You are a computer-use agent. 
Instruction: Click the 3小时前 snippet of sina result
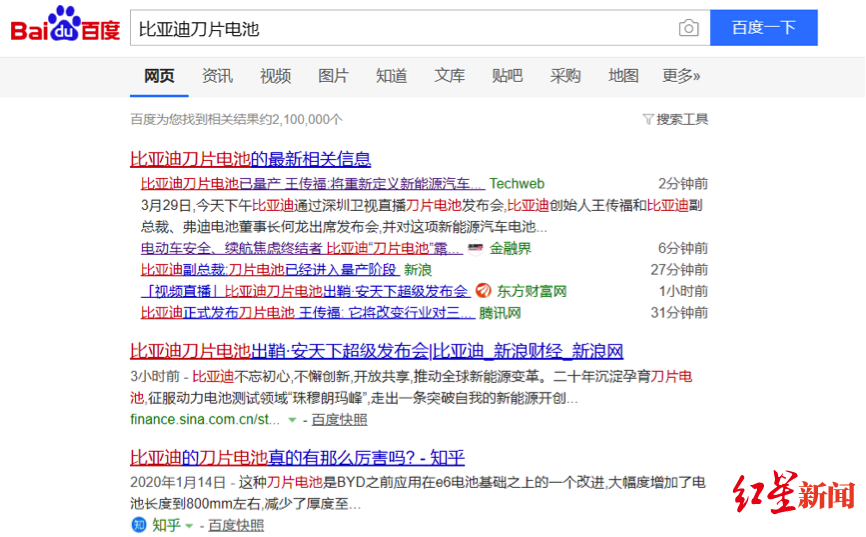pos(411,387)
